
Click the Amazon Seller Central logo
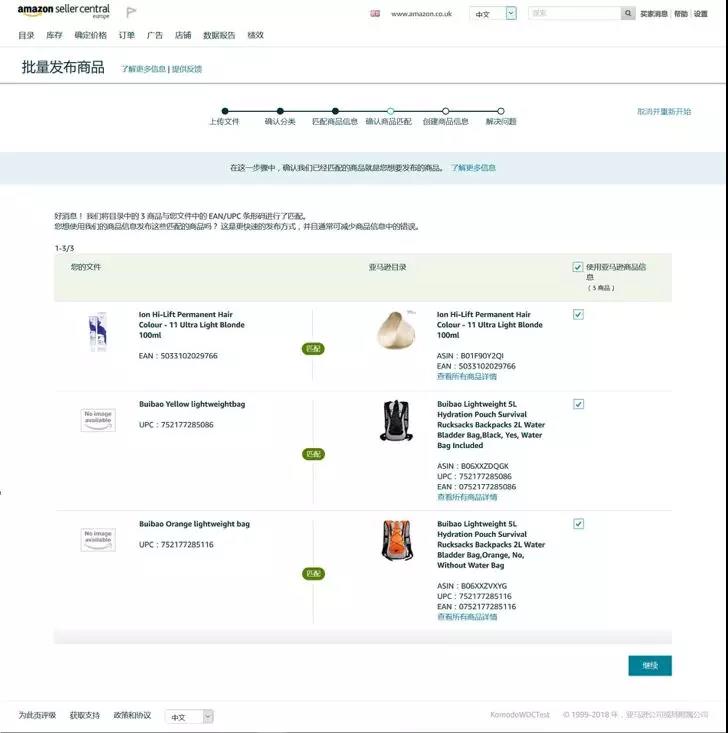(x=64, y=11)
